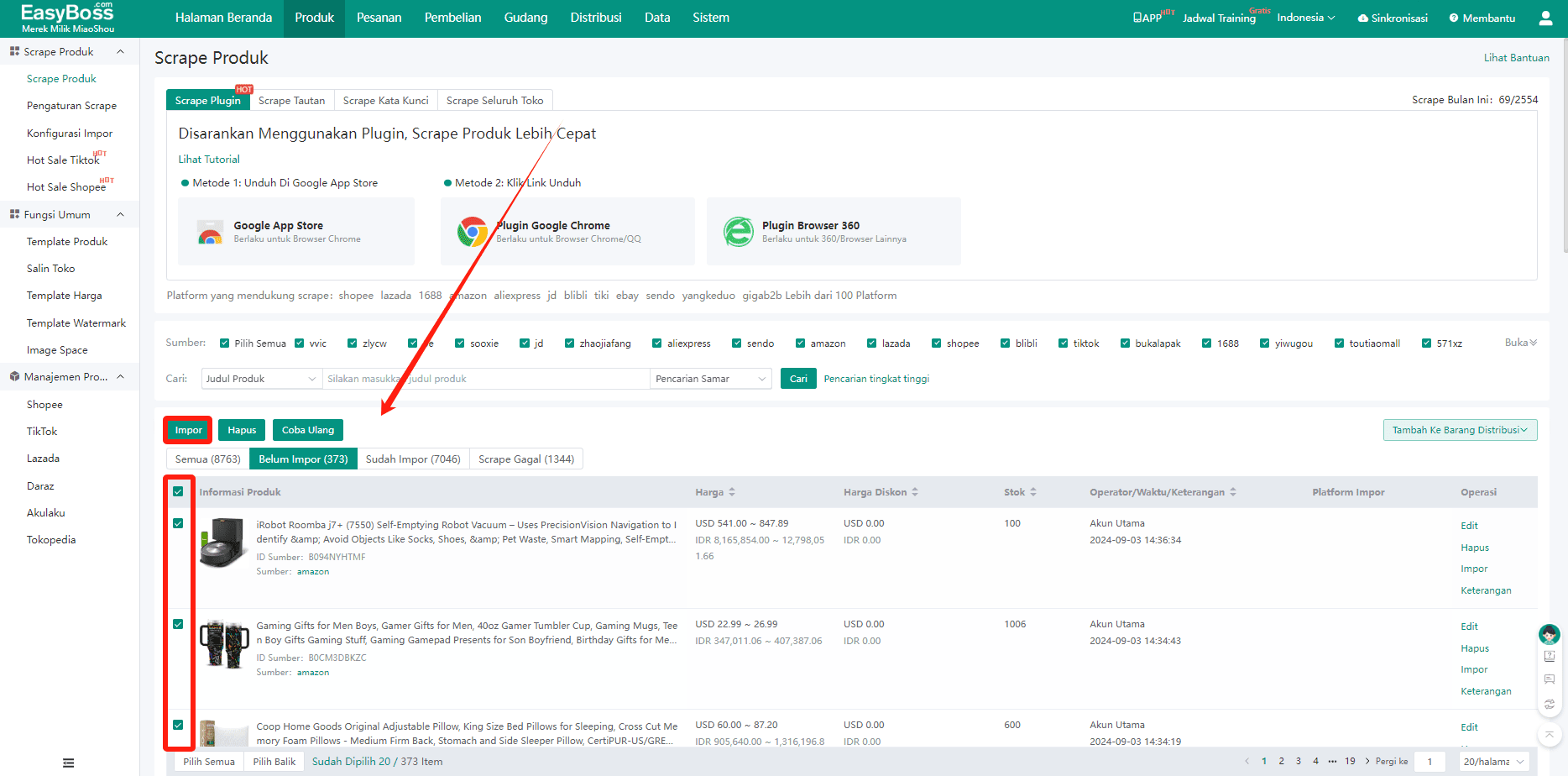Toggle the Pilih Semua source checkbox
This screenshot has height=776, width=1568.
[225, 343]
